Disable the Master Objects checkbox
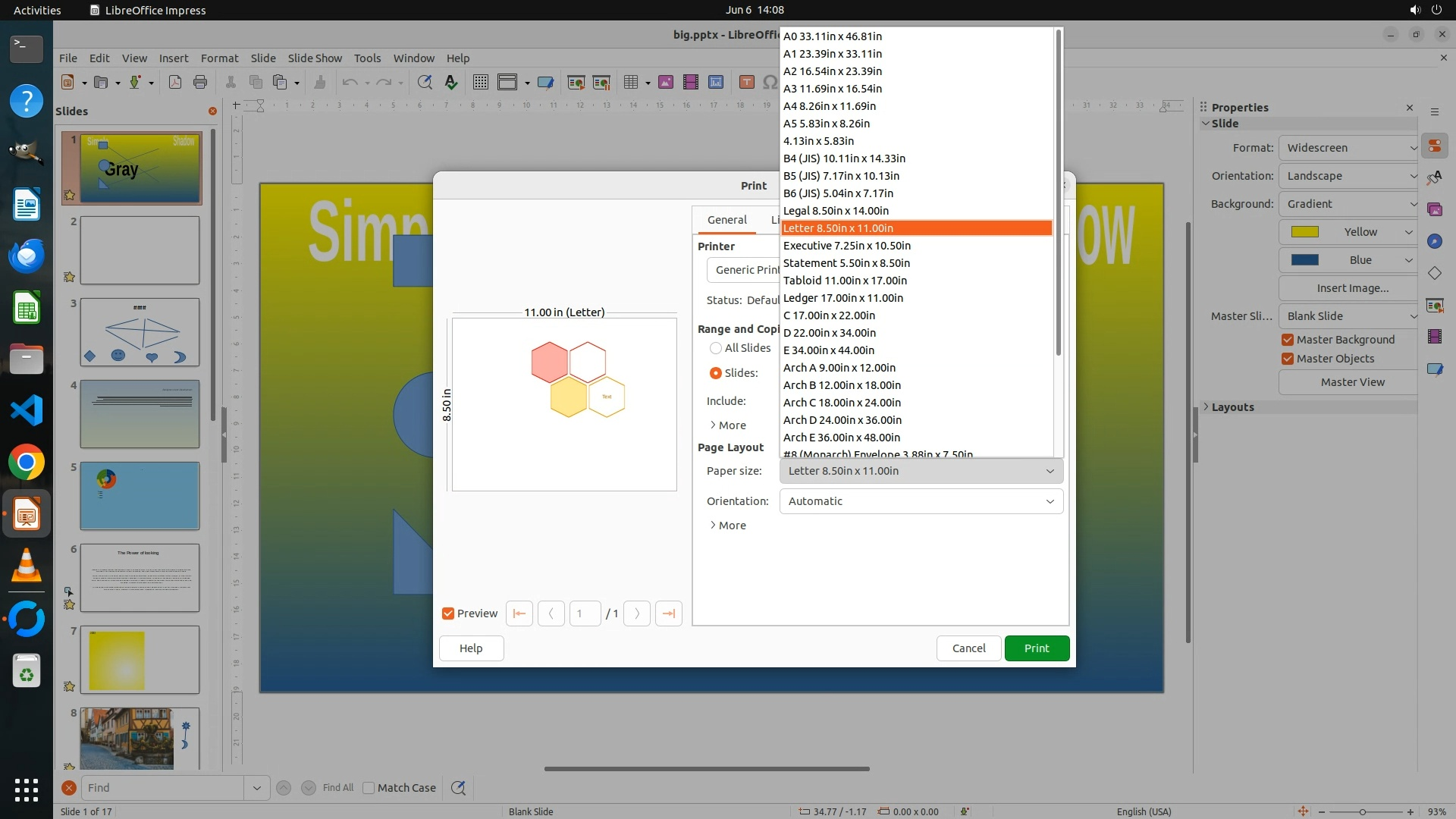This screenshot has height=819, width=1456. tap(1288, 359)
